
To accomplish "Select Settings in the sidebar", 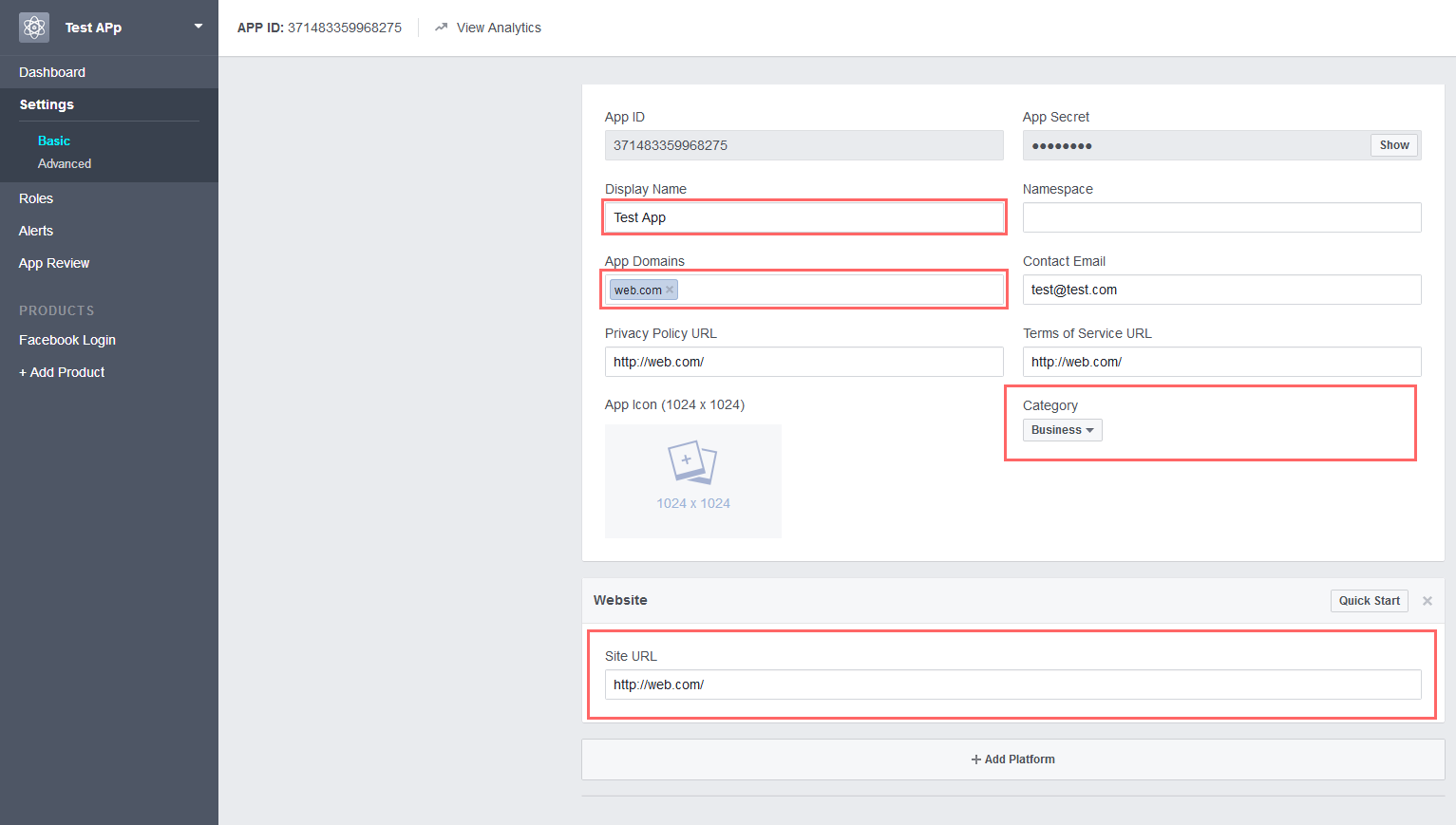I will click(47, 104).
